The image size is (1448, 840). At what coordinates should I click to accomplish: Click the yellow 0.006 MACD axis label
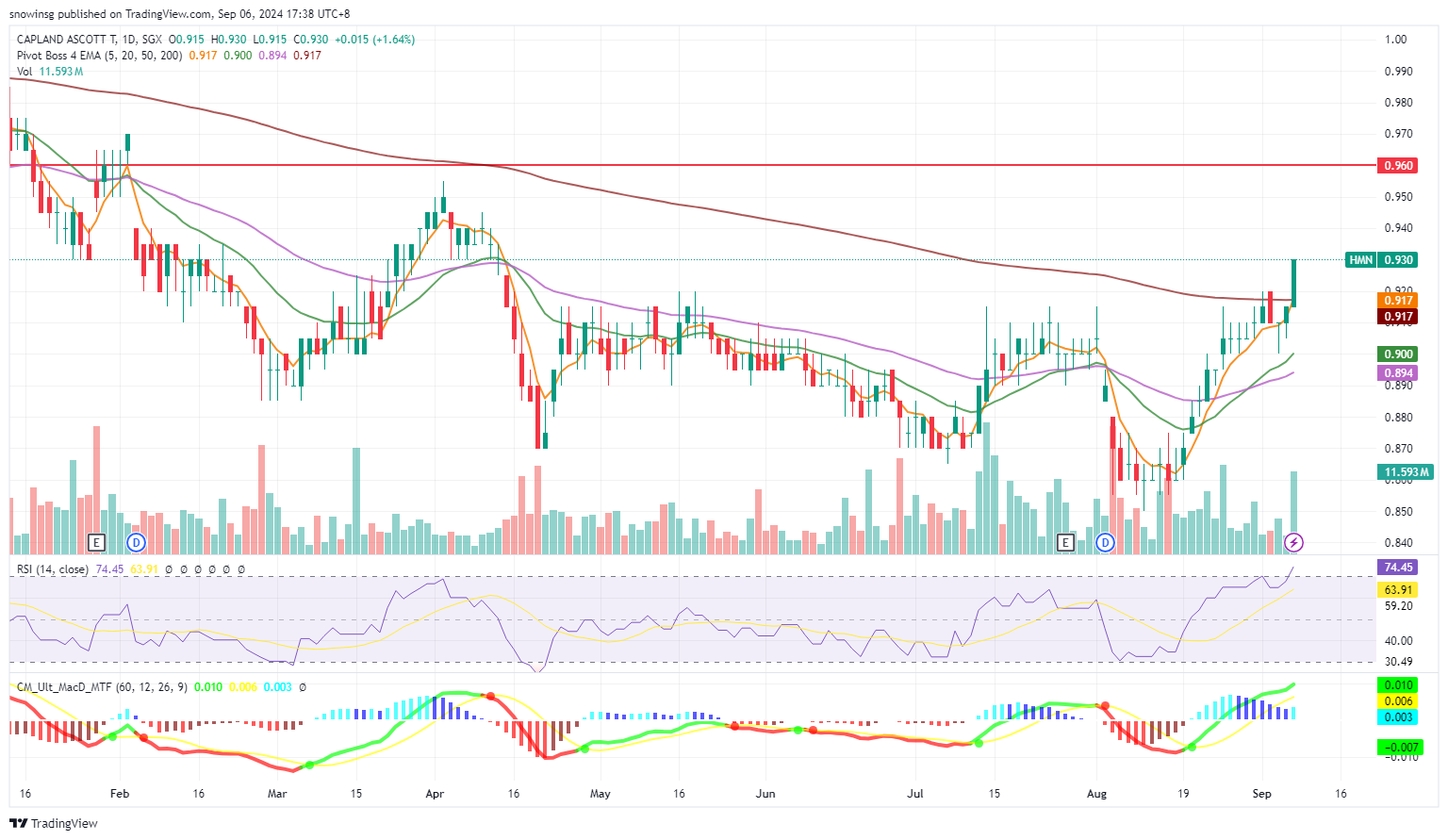tap(1398, 701)
